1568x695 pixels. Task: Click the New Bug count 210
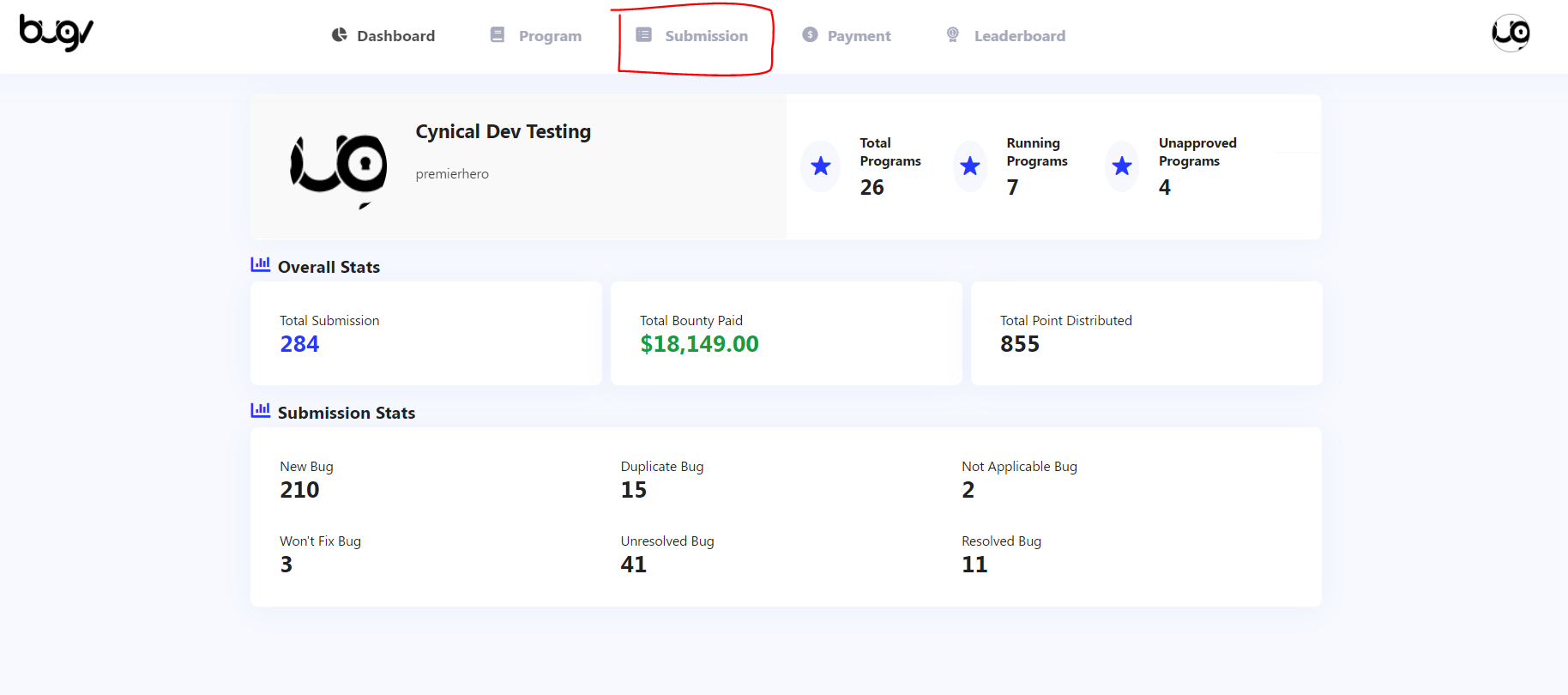[299, 490]
